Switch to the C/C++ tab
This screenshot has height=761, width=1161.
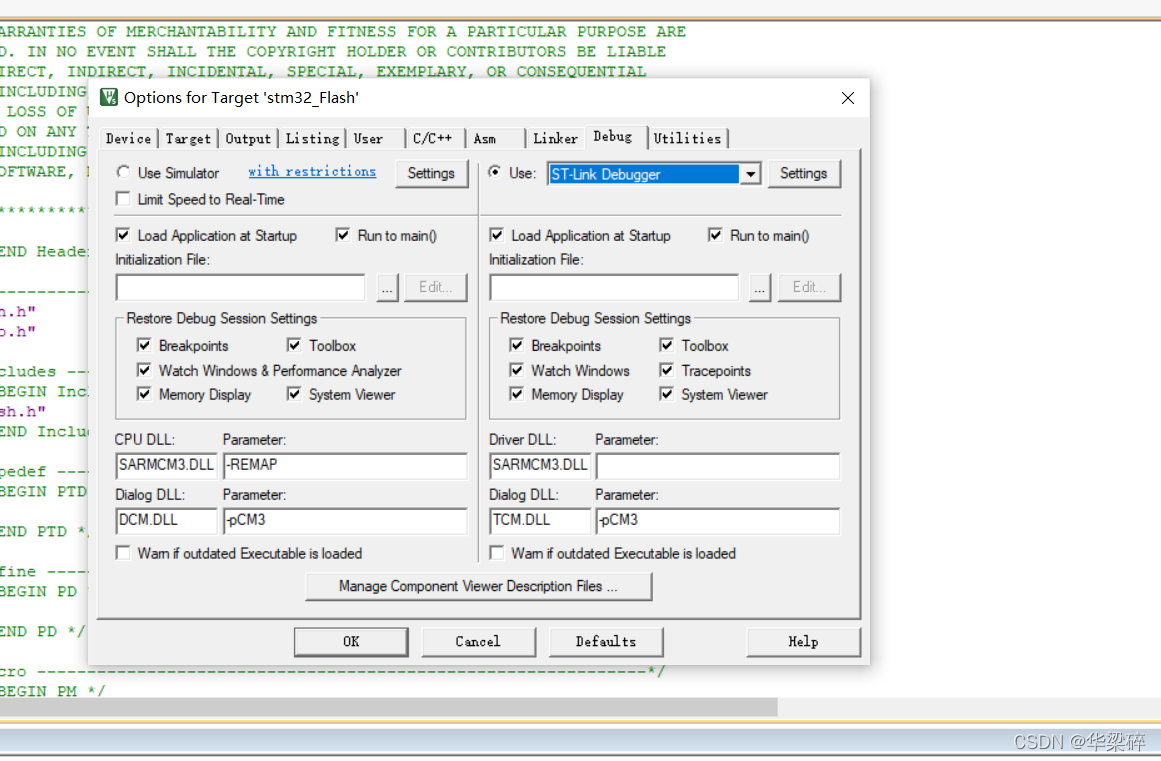432,138
